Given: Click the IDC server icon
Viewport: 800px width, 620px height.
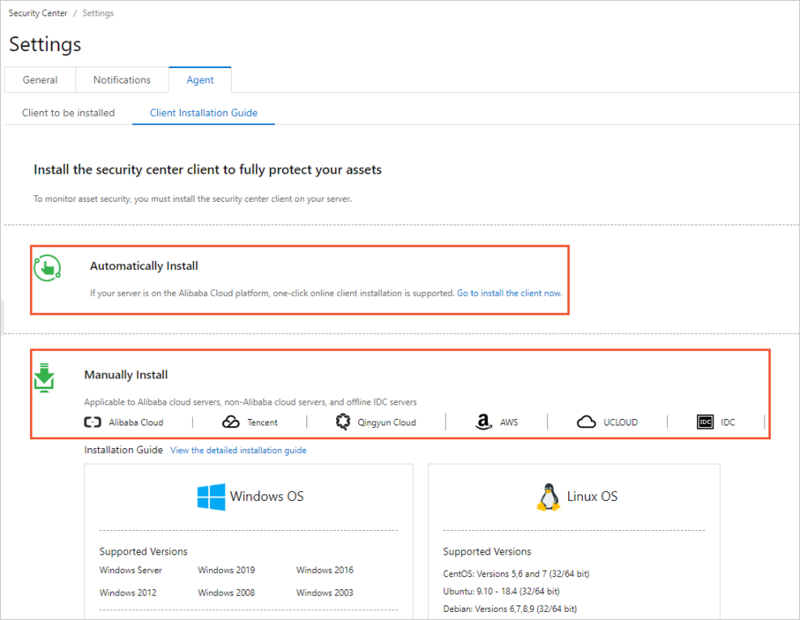Looking at the screenshot, I should point(705,422).
